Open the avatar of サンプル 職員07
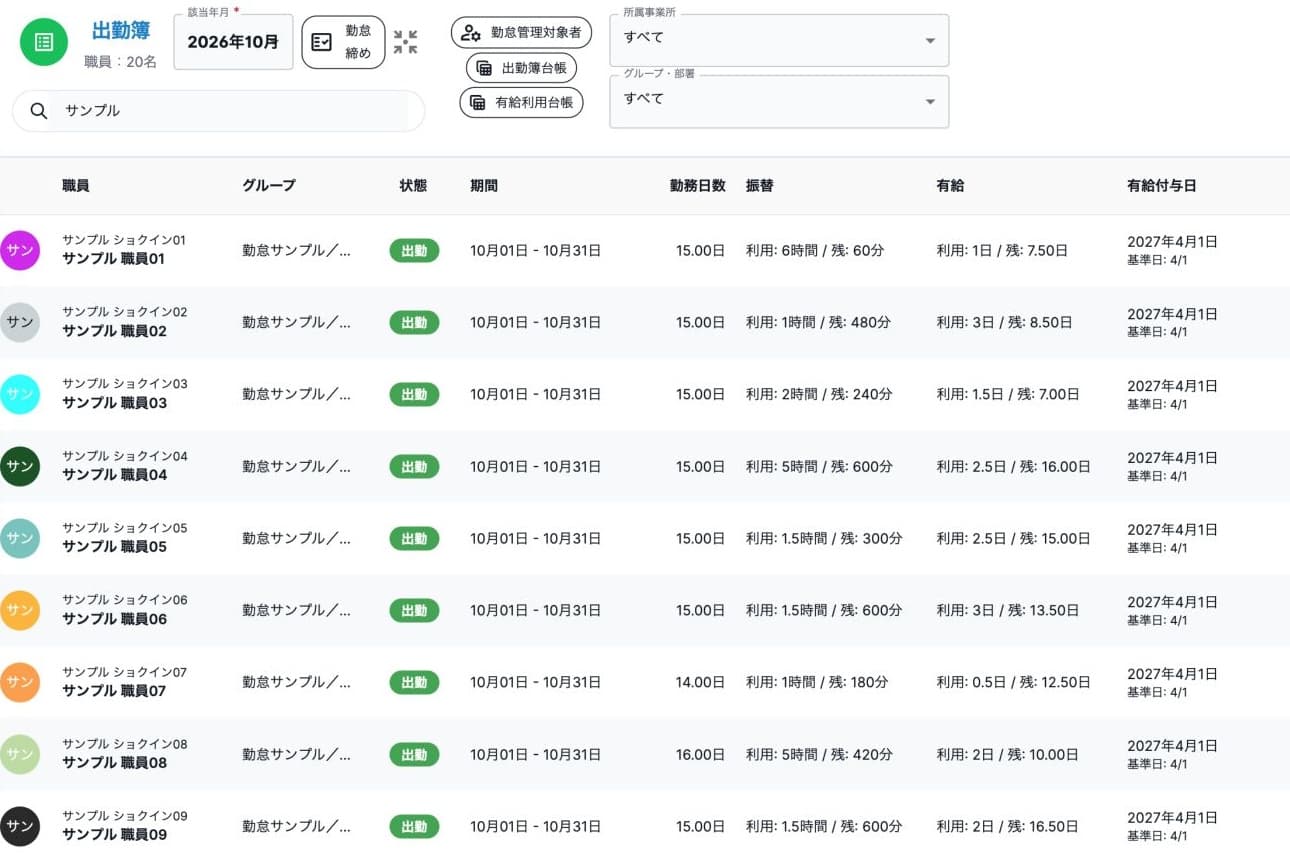Image resolution: width=1290 pixels, height=862 pixels. click(20, 682)
